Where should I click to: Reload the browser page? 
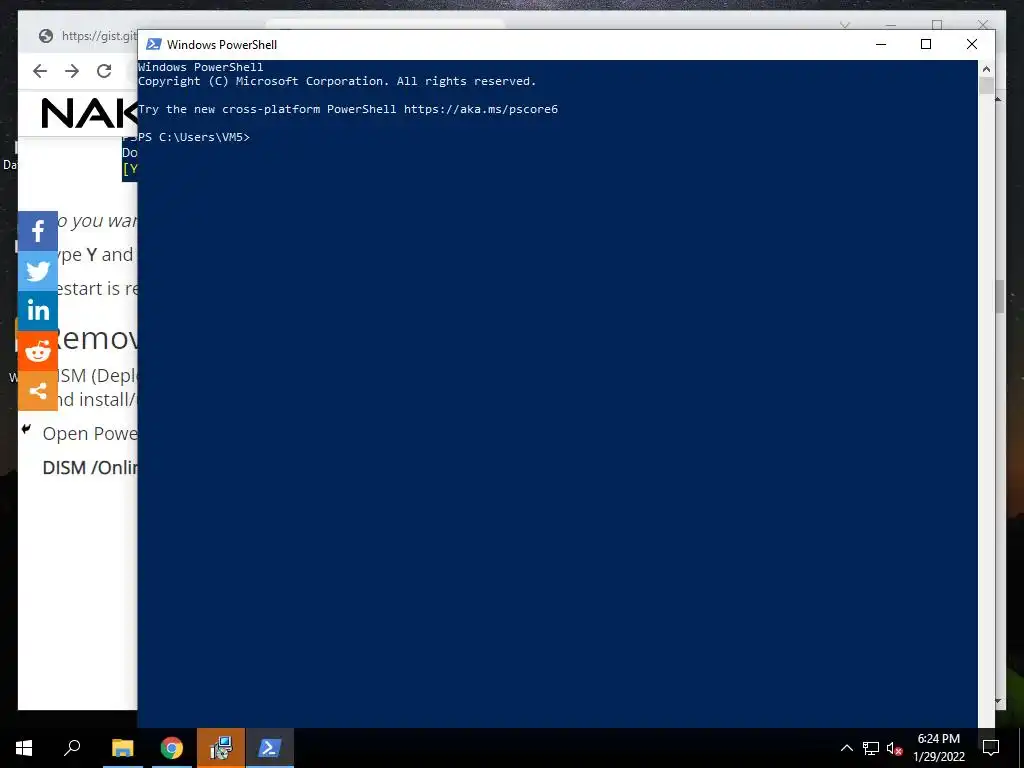pyautogui.click(x=104, y=71)
